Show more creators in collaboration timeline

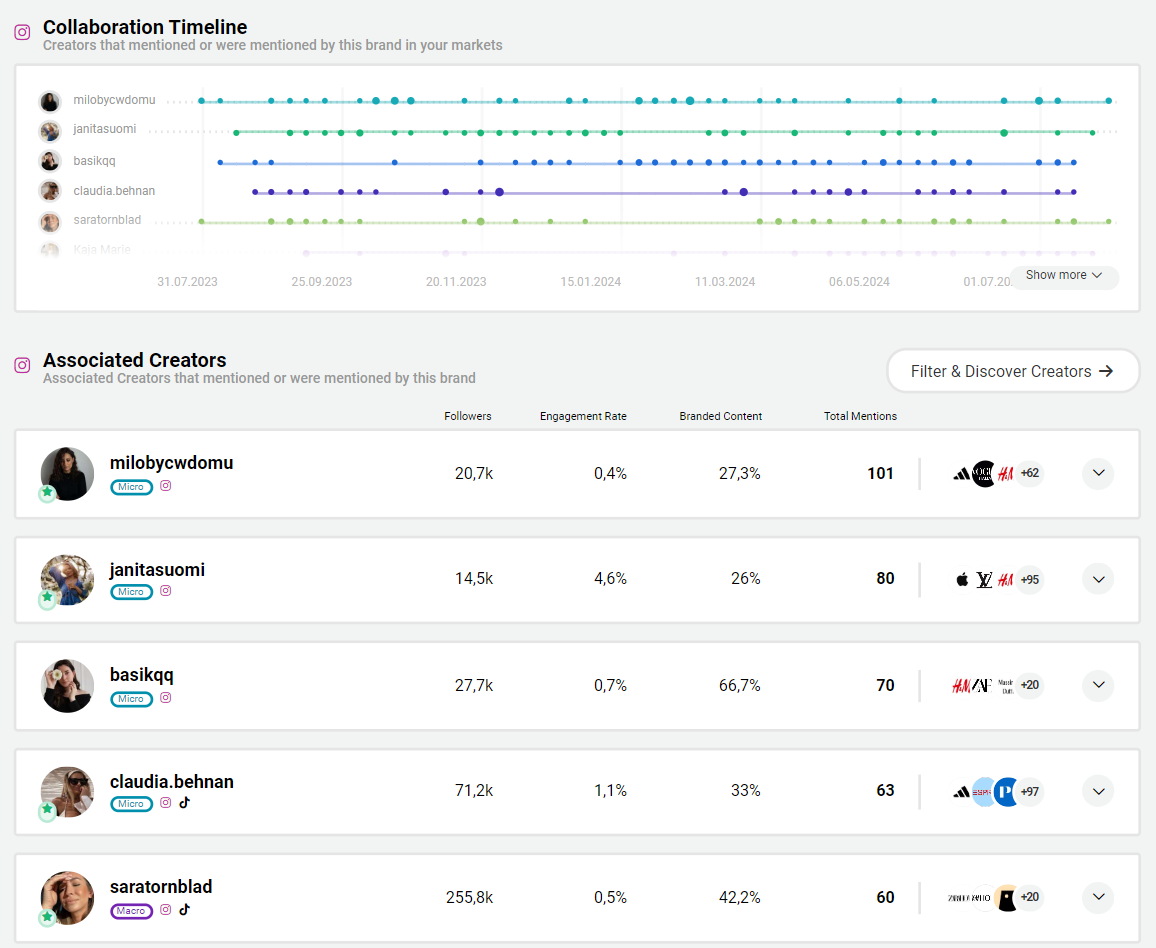point(1063,275)
